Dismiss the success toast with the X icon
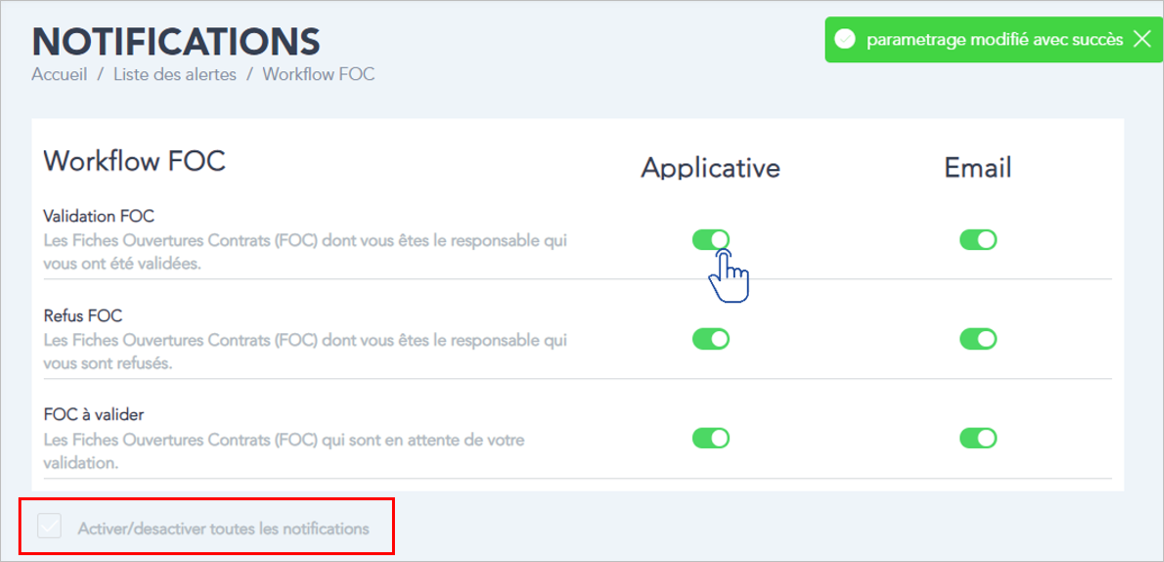The height and width of the screenshot is (562, 1164). pos(1142,39)
